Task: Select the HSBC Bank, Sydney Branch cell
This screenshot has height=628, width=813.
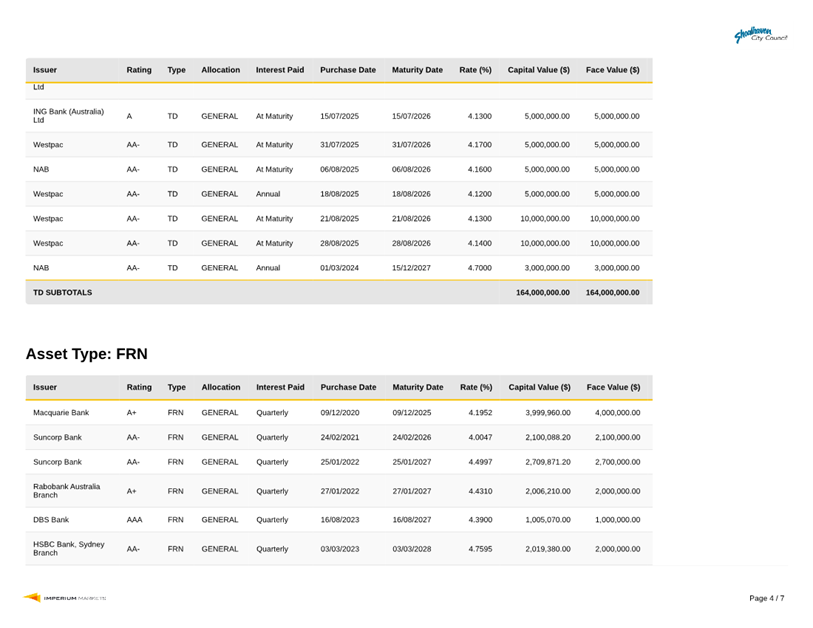Action: pos(68,549)
